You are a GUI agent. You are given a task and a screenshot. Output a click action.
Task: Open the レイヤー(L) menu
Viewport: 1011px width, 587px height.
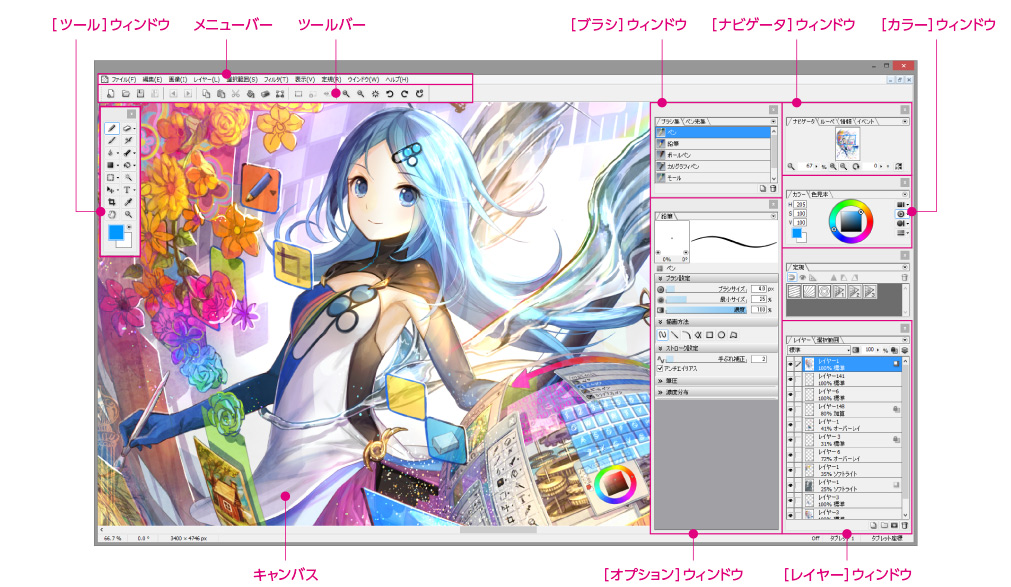click(206, 79)
